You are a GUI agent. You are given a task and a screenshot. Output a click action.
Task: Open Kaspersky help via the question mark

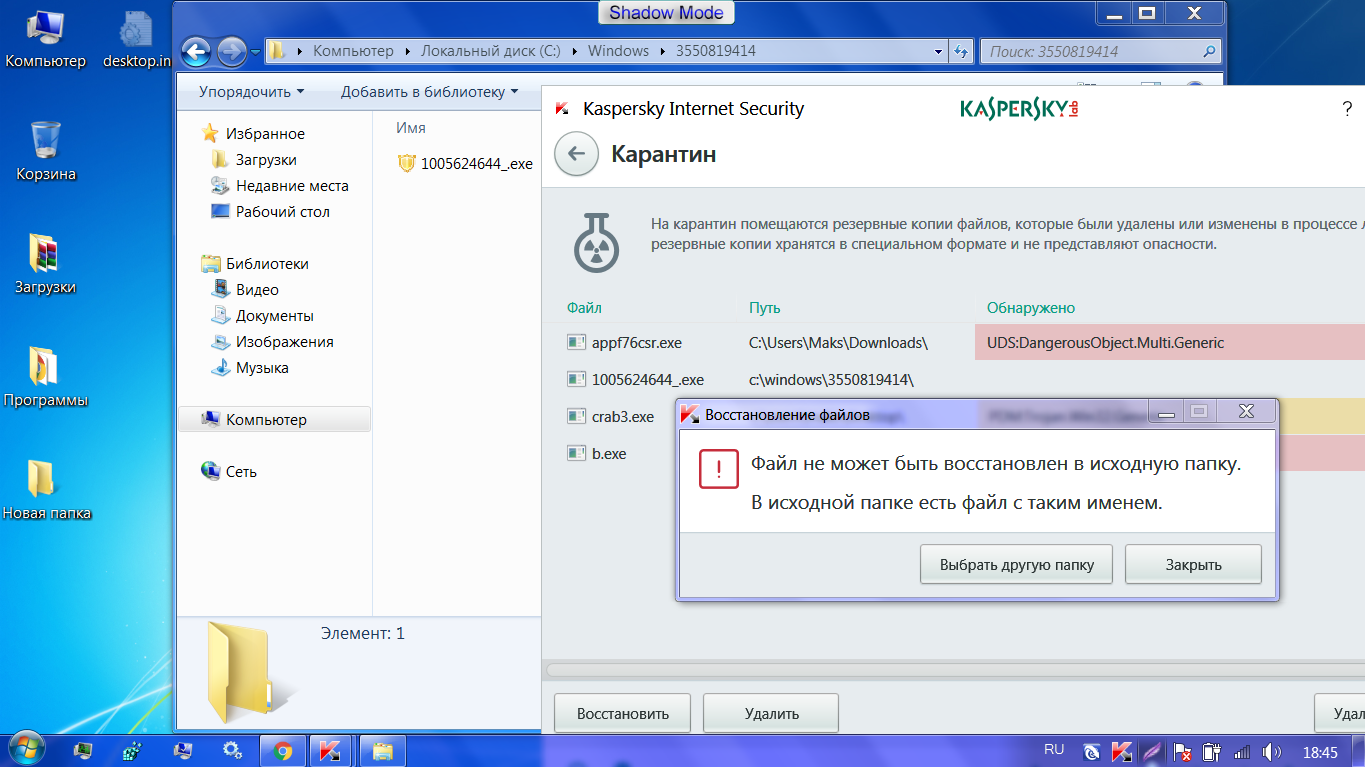[x=1347, y=109]
